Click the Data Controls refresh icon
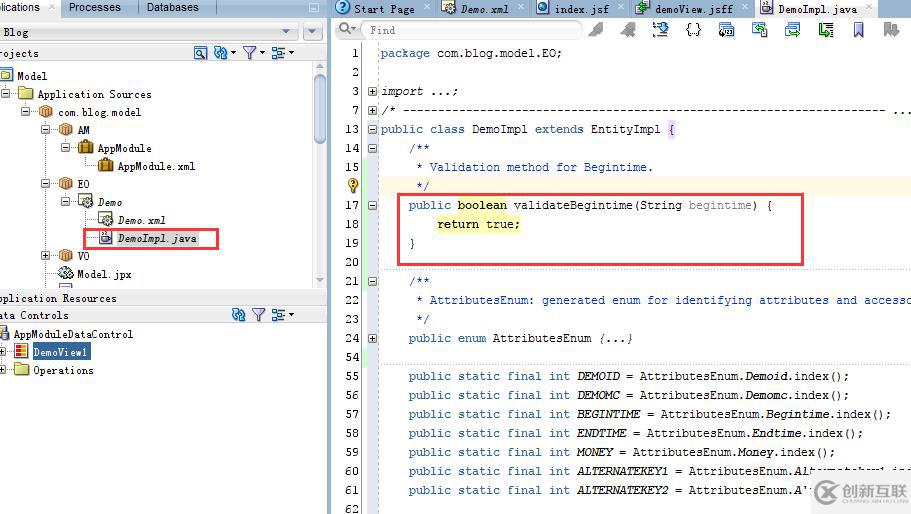The image size is (911, 514). click(x=238, y=315)
